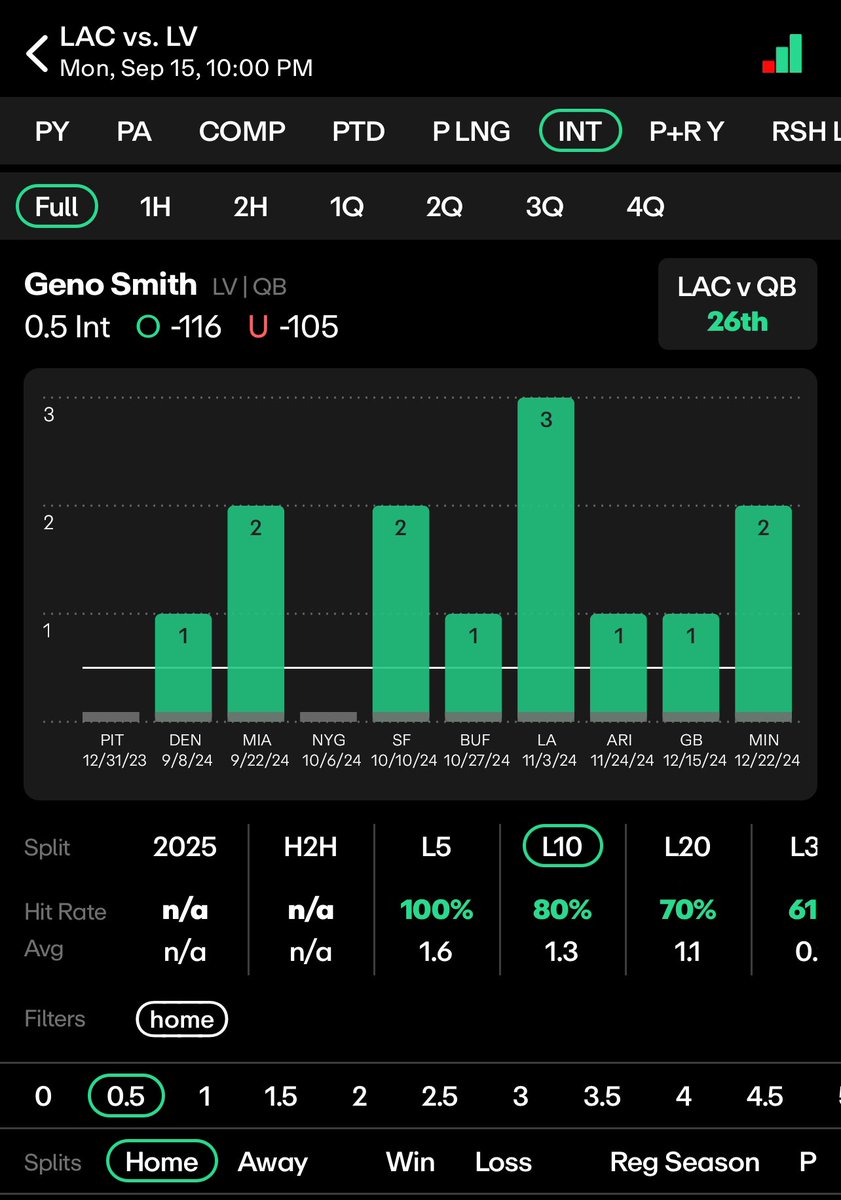The height and width of the screenshot is (1200, 841).
Task: Select the 0.5 line value
Action: click(x=126, y=1096)
